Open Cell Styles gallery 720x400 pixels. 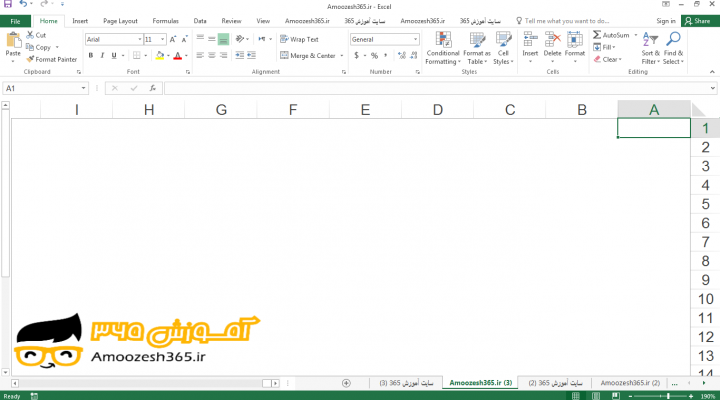tap(503, 48)
